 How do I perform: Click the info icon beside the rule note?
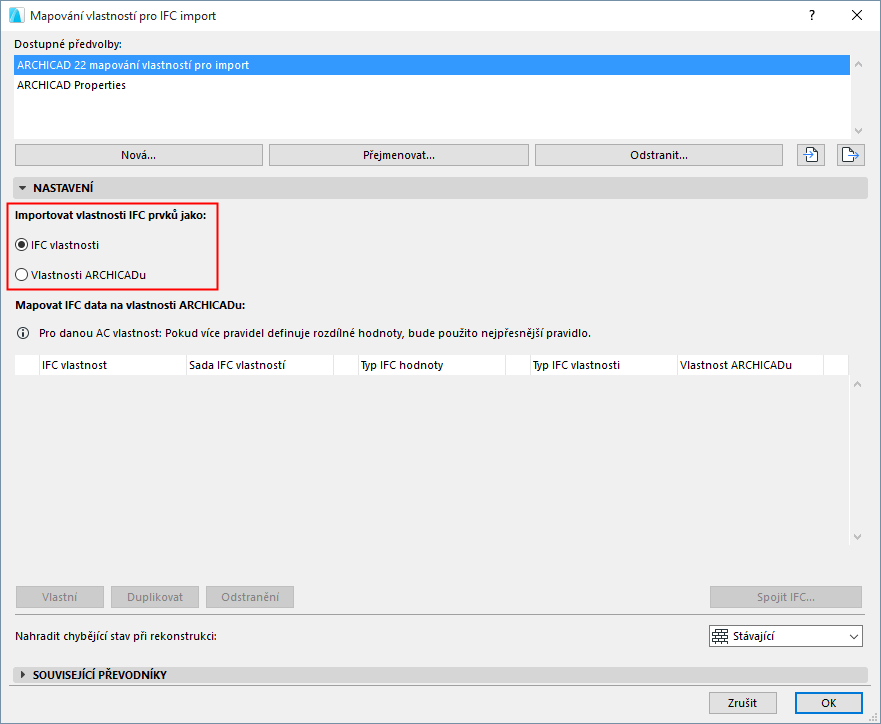[x=23, y=333]
